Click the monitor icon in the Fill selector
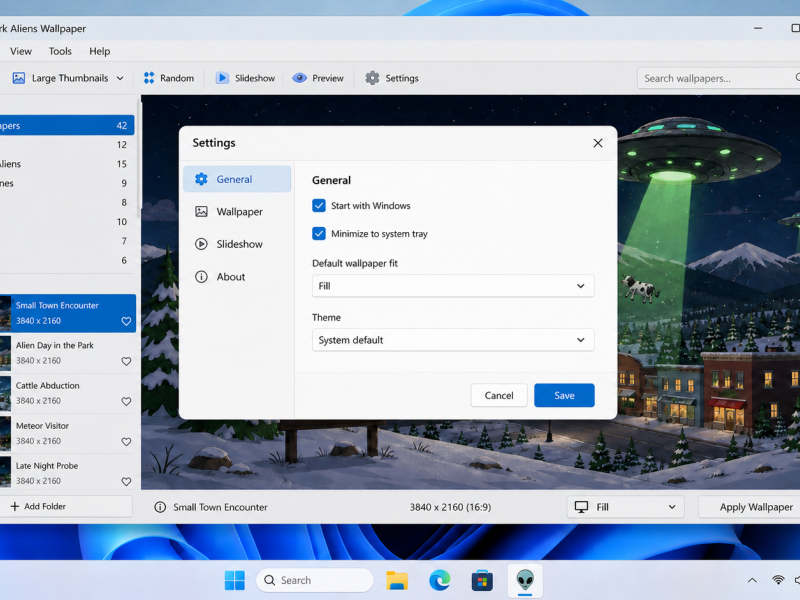The height and width of the screenshot is (600, 800). pos(582,507)
